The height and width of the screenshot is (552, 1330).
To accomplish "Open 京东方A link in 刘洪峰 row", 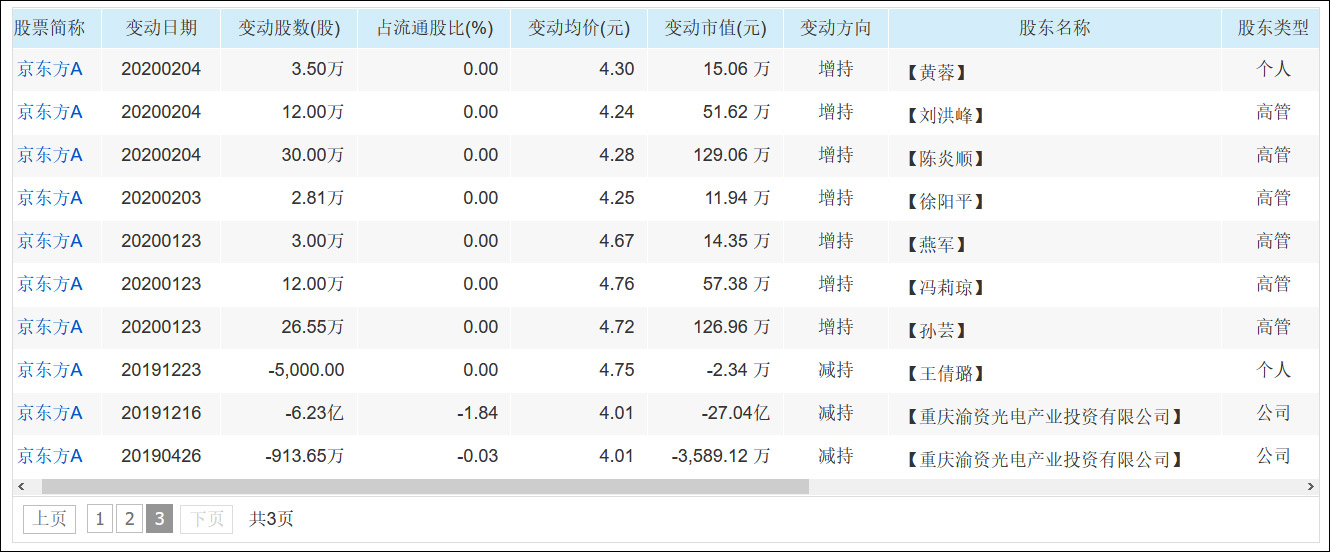I will click(x=50, y=112).
